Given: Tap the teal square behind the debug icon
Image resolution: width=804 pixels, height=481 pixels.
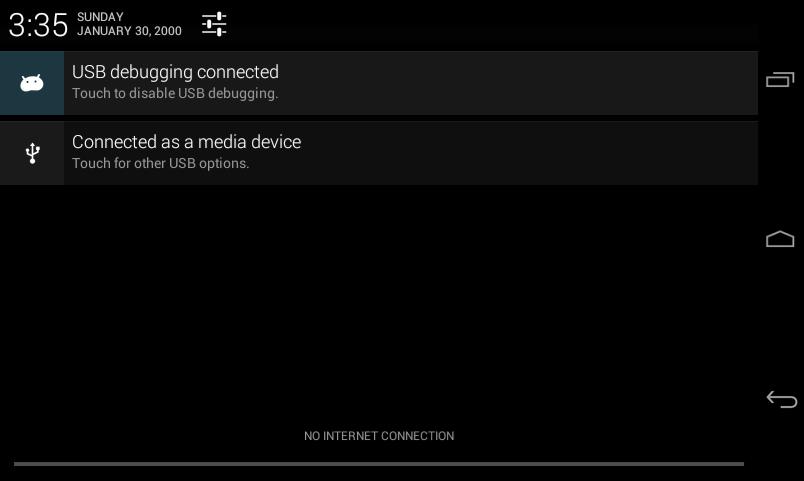Looking at the screenshot, I should (32, 83).
